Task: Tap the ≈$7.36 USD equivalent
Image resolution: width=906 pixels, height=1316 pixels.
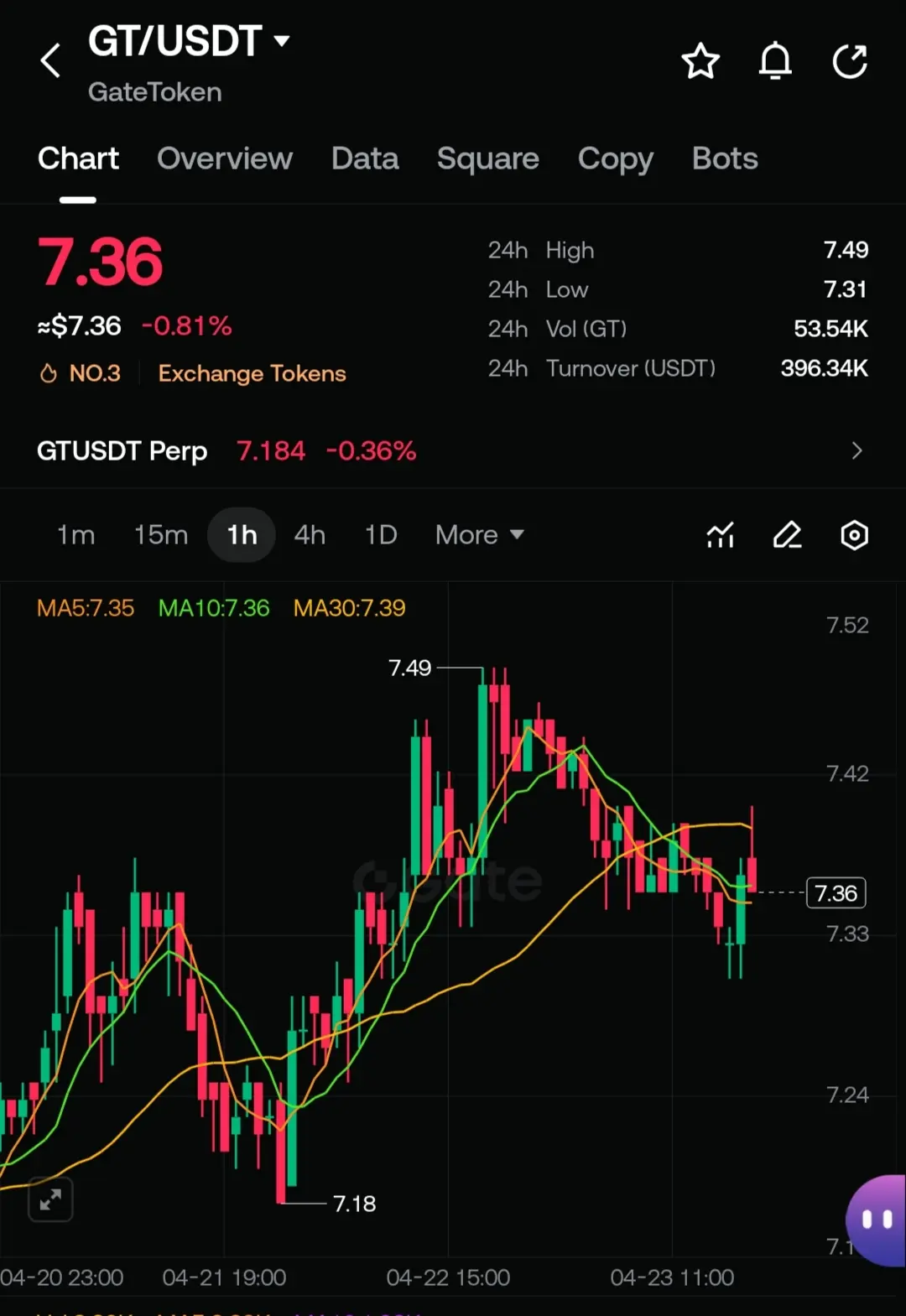Action: click(x=80, y=325)
